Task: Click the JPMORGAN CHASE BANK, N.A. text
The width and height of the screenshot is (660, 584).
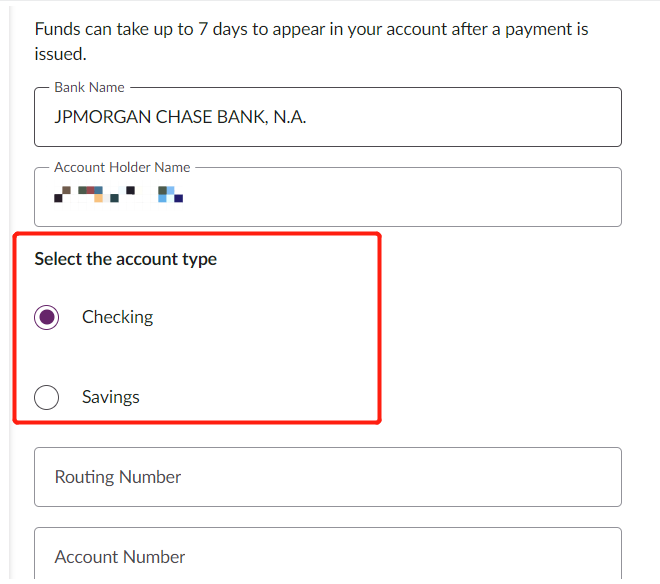Action: click(180, 117)
